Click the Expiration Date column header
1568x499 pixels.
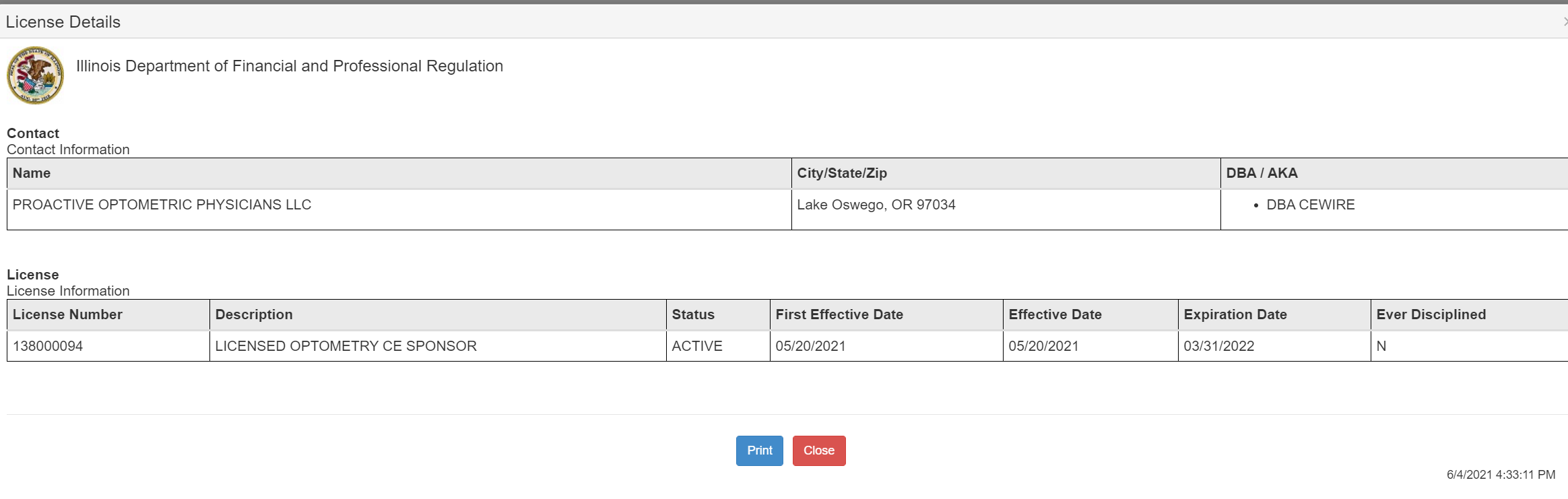pos(1274,314)
